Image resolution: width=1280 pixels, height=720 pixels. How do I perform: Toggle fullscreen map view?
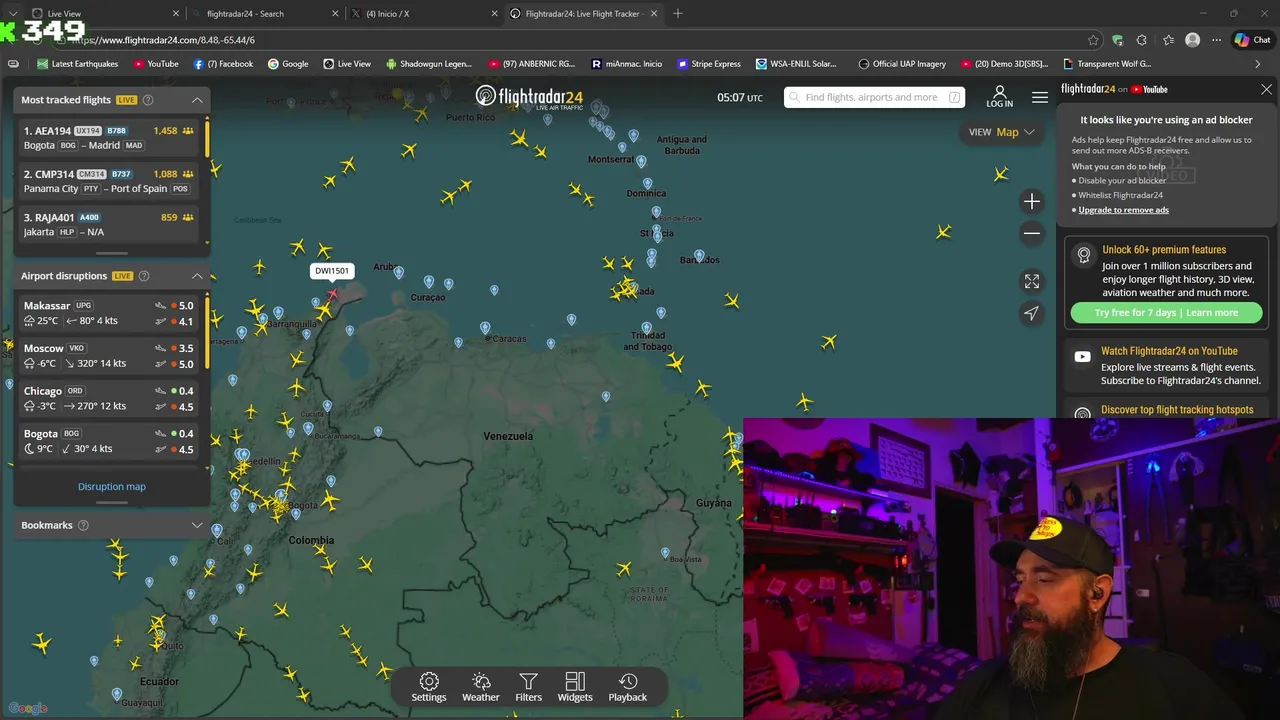(x=1031, y=282)
